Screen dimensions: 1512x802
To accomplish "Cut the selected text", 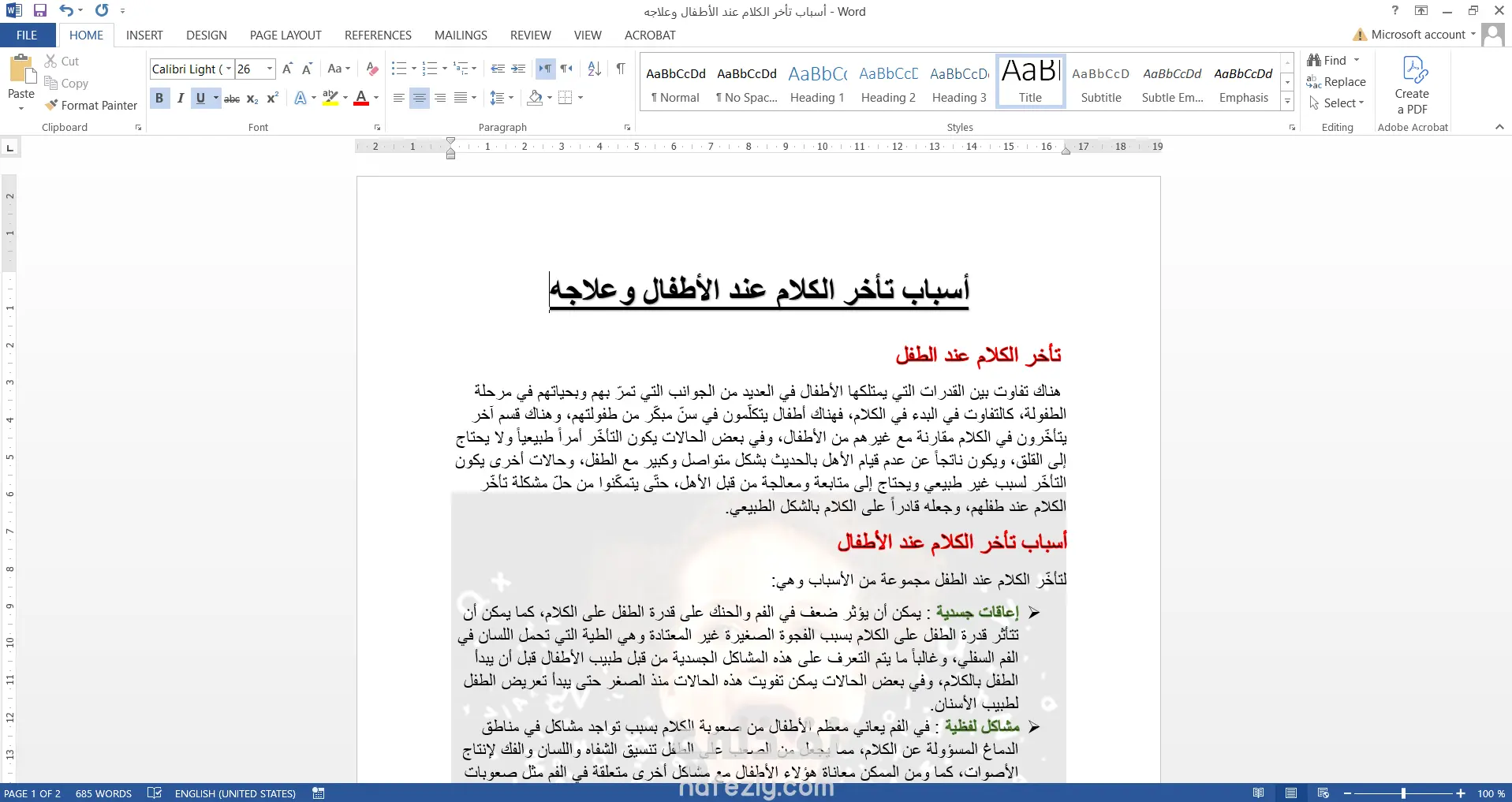I will click(x=62, y=62).
